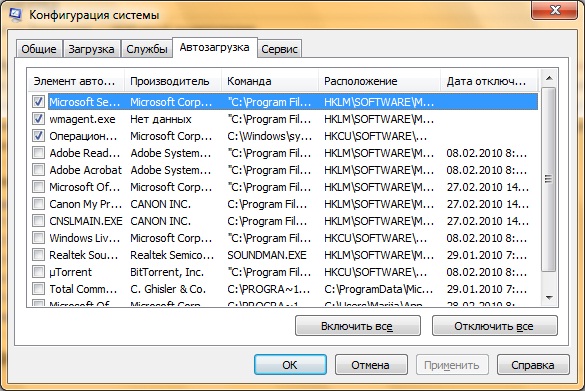Image resolution: width=585 pixels, height=391 pixels.
Task: Switch to the Службы tab
Action: pos(147,49)
